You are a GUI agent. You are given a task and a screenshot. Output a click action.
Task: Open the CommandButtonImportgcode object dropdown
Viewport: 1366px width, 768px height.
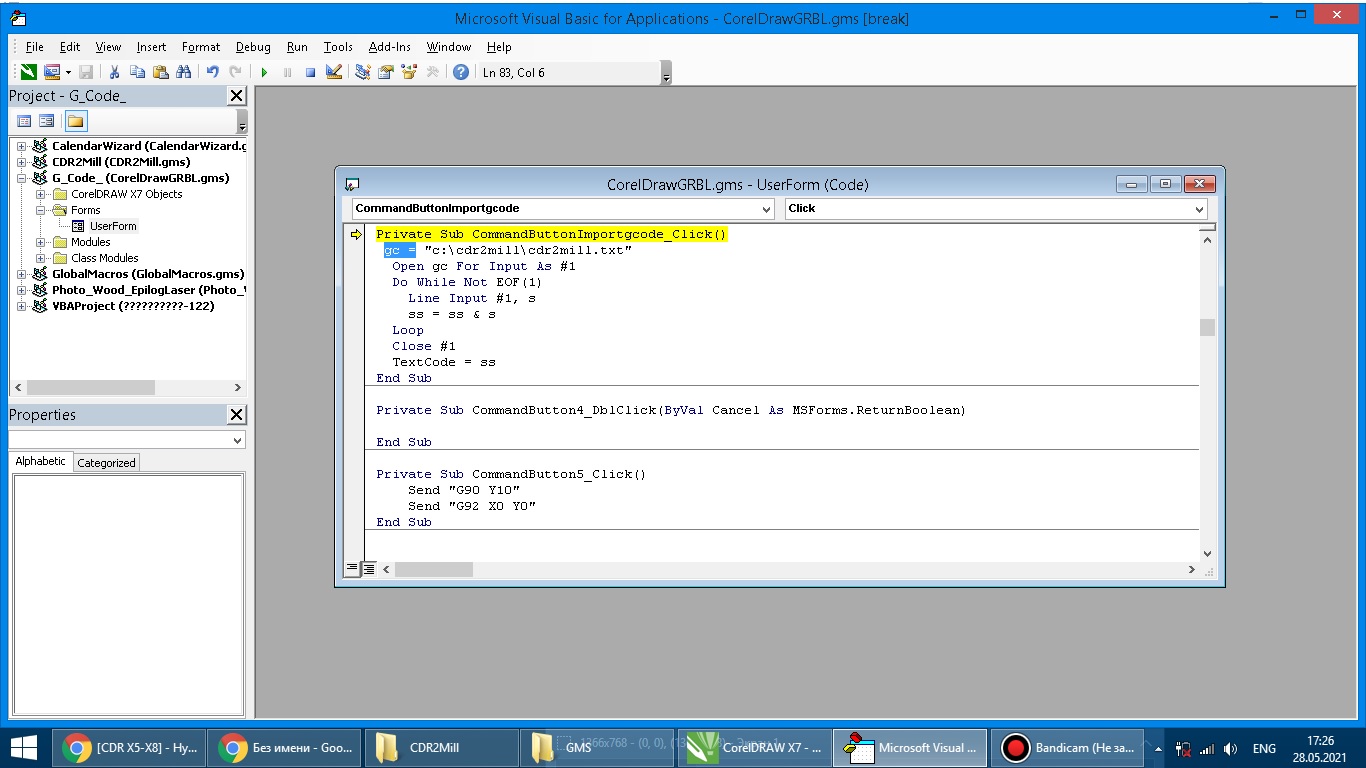tap(766, 209)
